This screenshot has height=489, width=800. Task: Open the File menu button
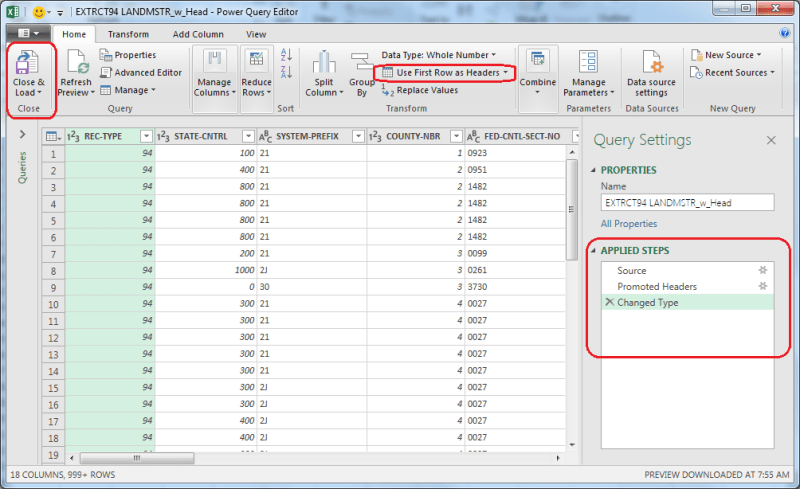pyautogui.click(x=28, y=33)
